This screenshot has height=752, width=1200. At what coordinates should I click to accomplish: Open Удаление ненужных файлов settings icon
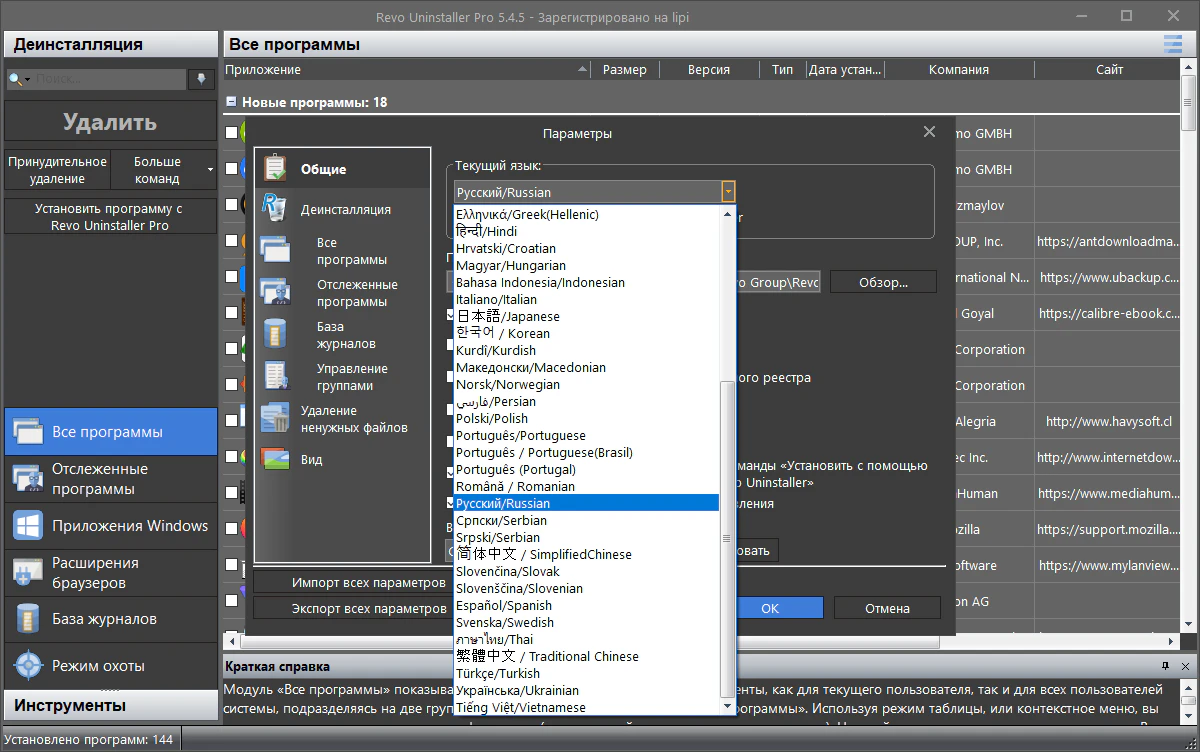[x=275, y=418]
